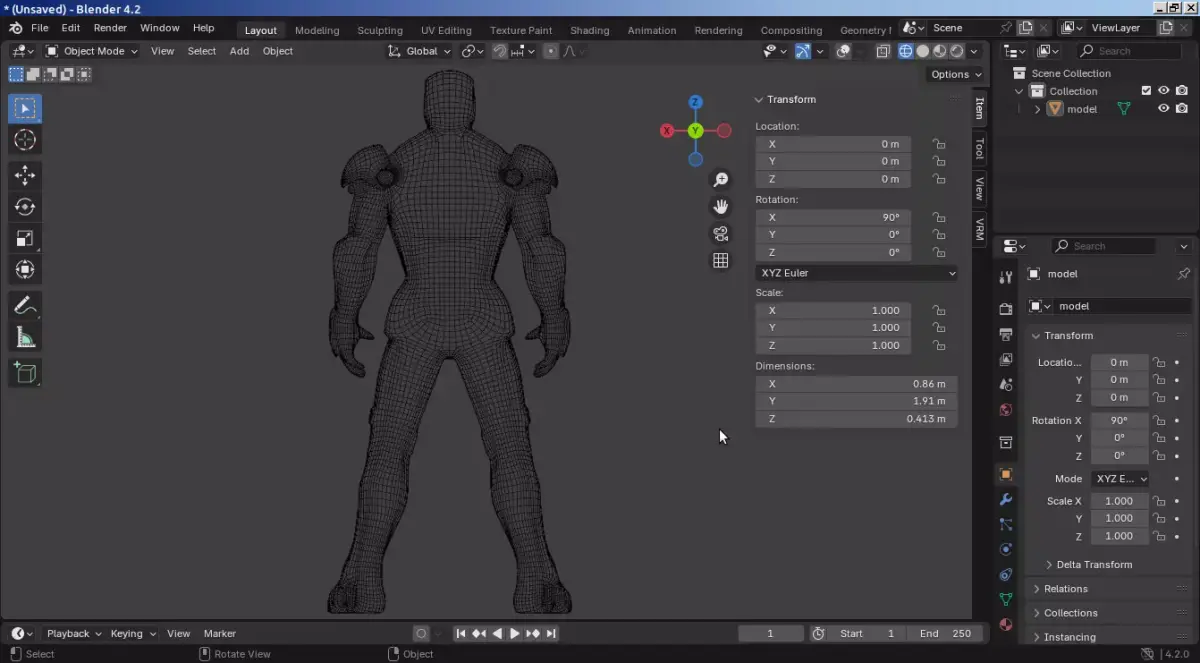Image resolution: width=1200 pixels, height=663 pixels.
Task: Select the Rotate tool
Action: [25, 207]
